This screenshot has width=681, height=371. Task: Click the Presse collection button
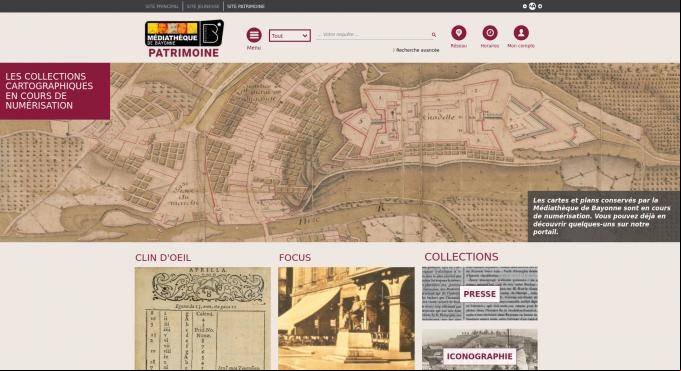pos(479,294)
